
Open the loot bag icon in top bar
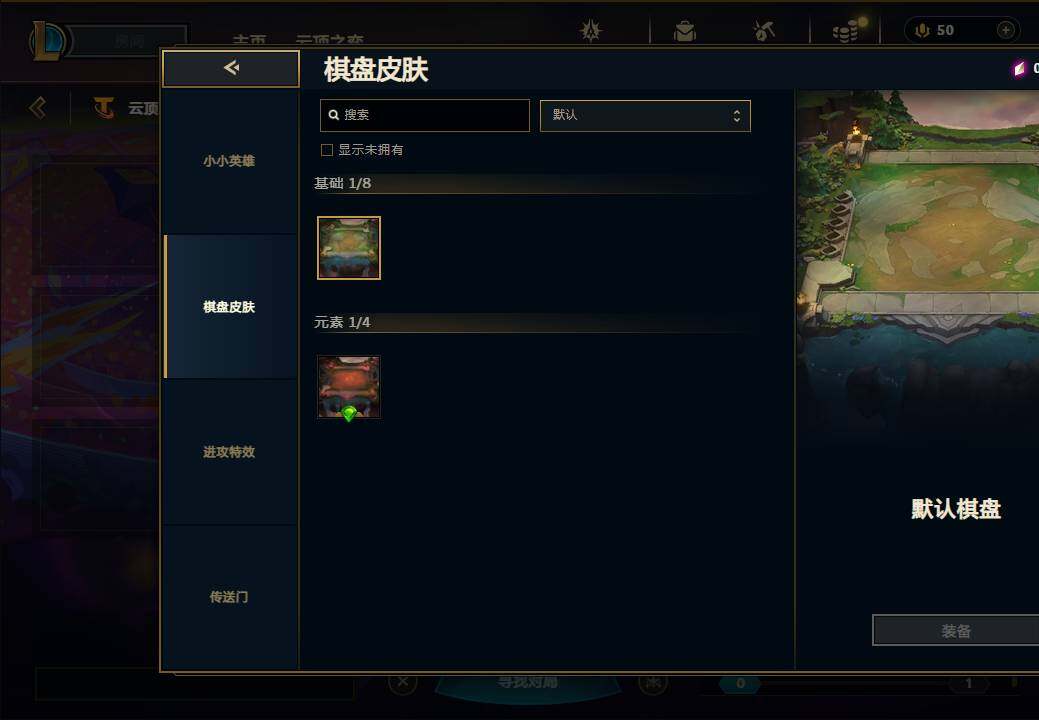684,30
